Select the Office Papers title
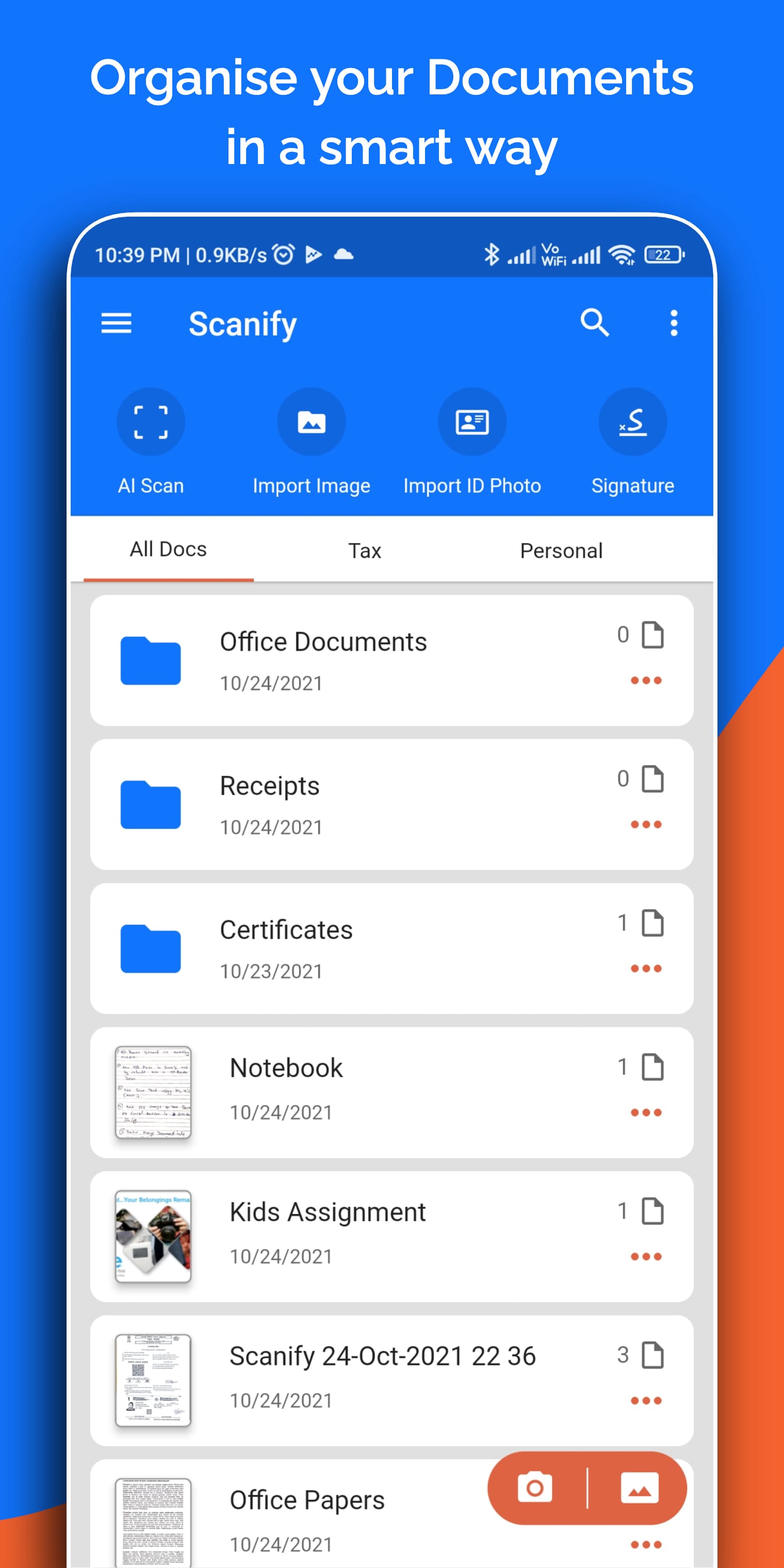Screen dimensions: 784x1568 tap(307, 1500)
